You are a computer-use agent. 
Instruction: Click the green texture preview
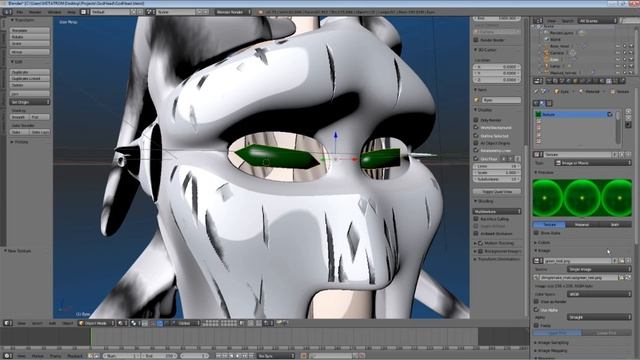click(582, 198)
